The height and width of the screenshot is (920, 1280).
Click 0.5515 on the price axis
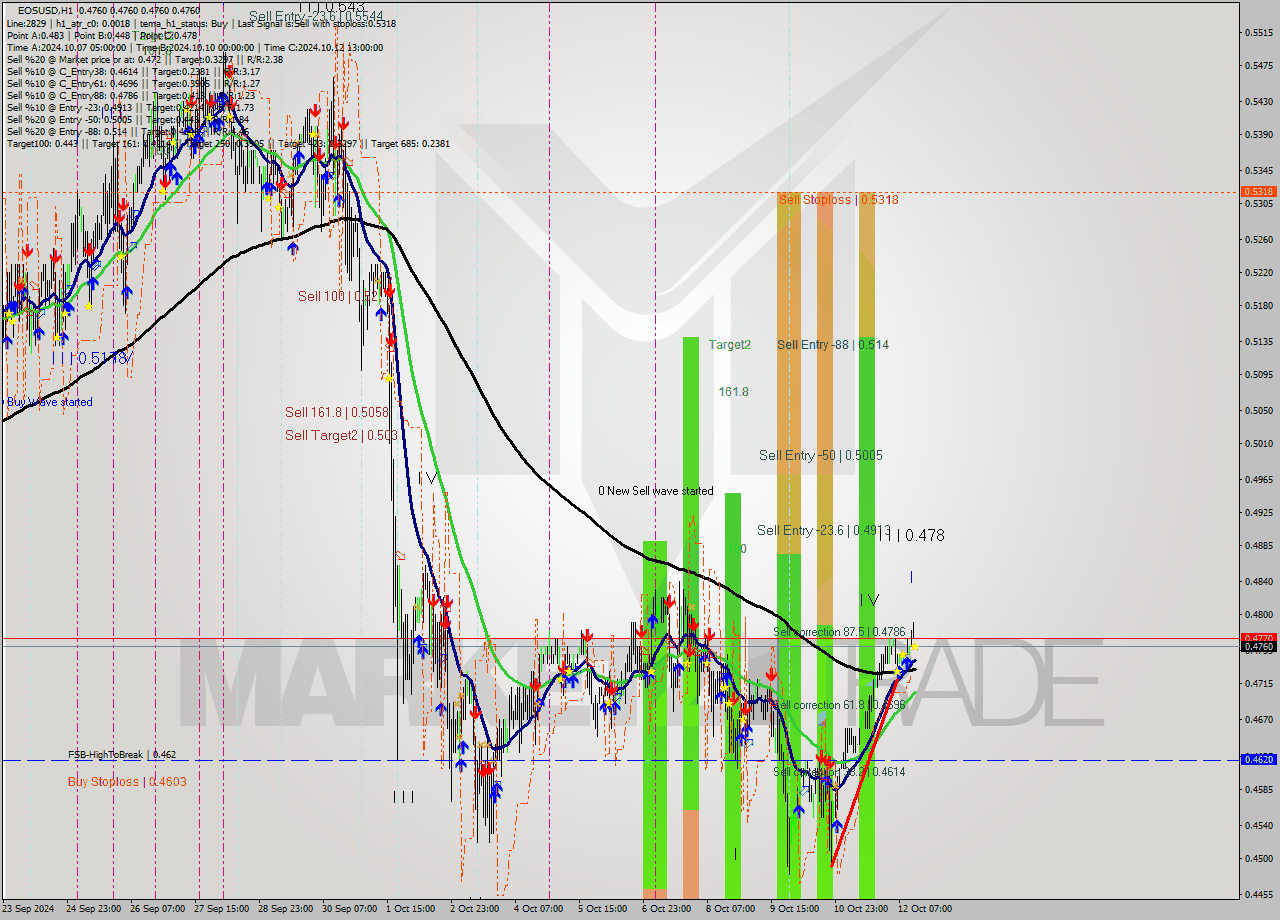(1258, 33)
